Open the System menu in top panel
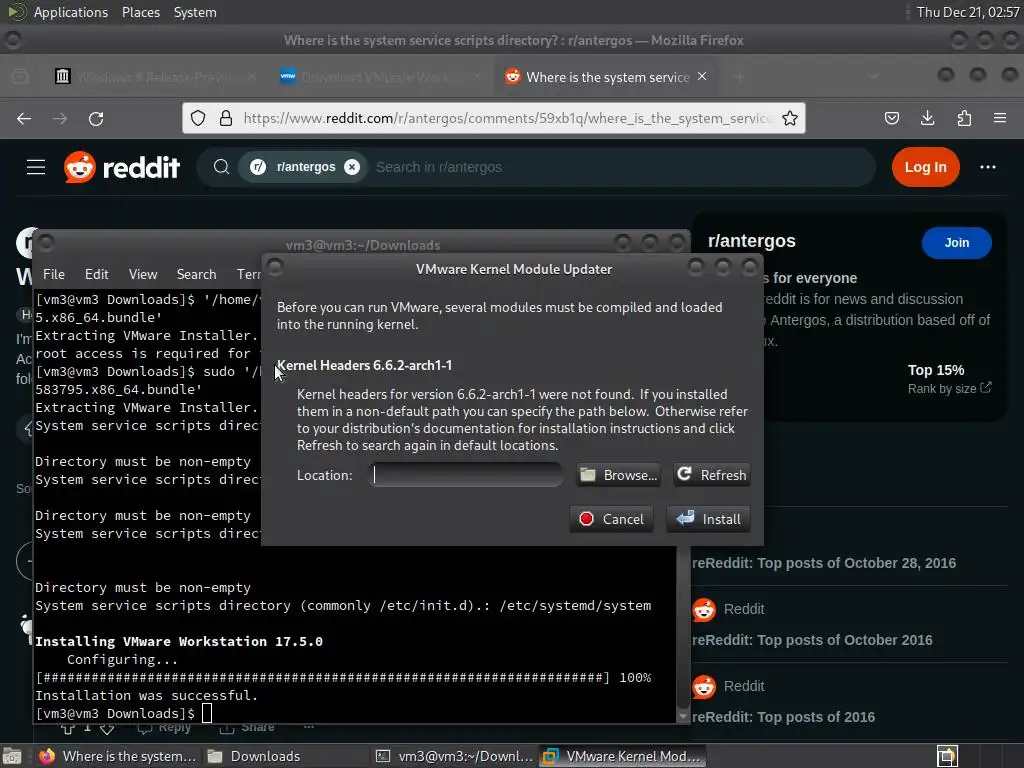Screen dimensions: 1024x768 tap(195, 12)
